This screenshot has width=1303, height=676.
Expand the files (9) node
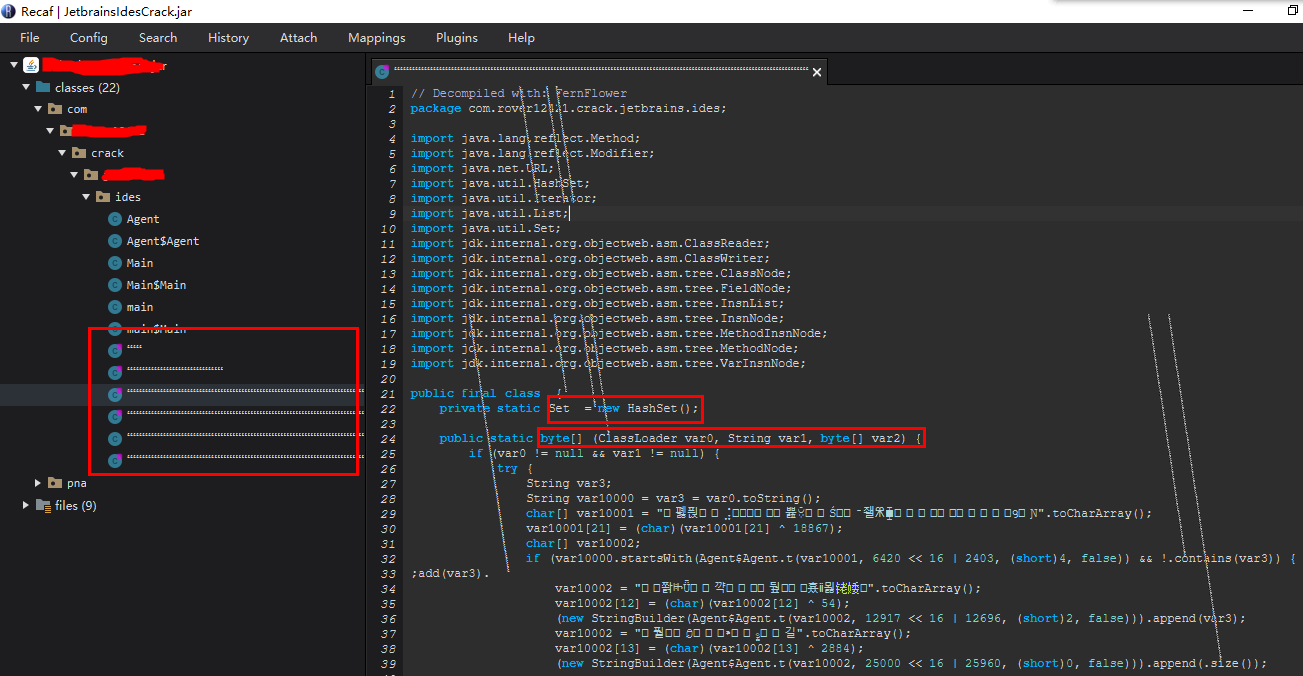tap(25, 505)
